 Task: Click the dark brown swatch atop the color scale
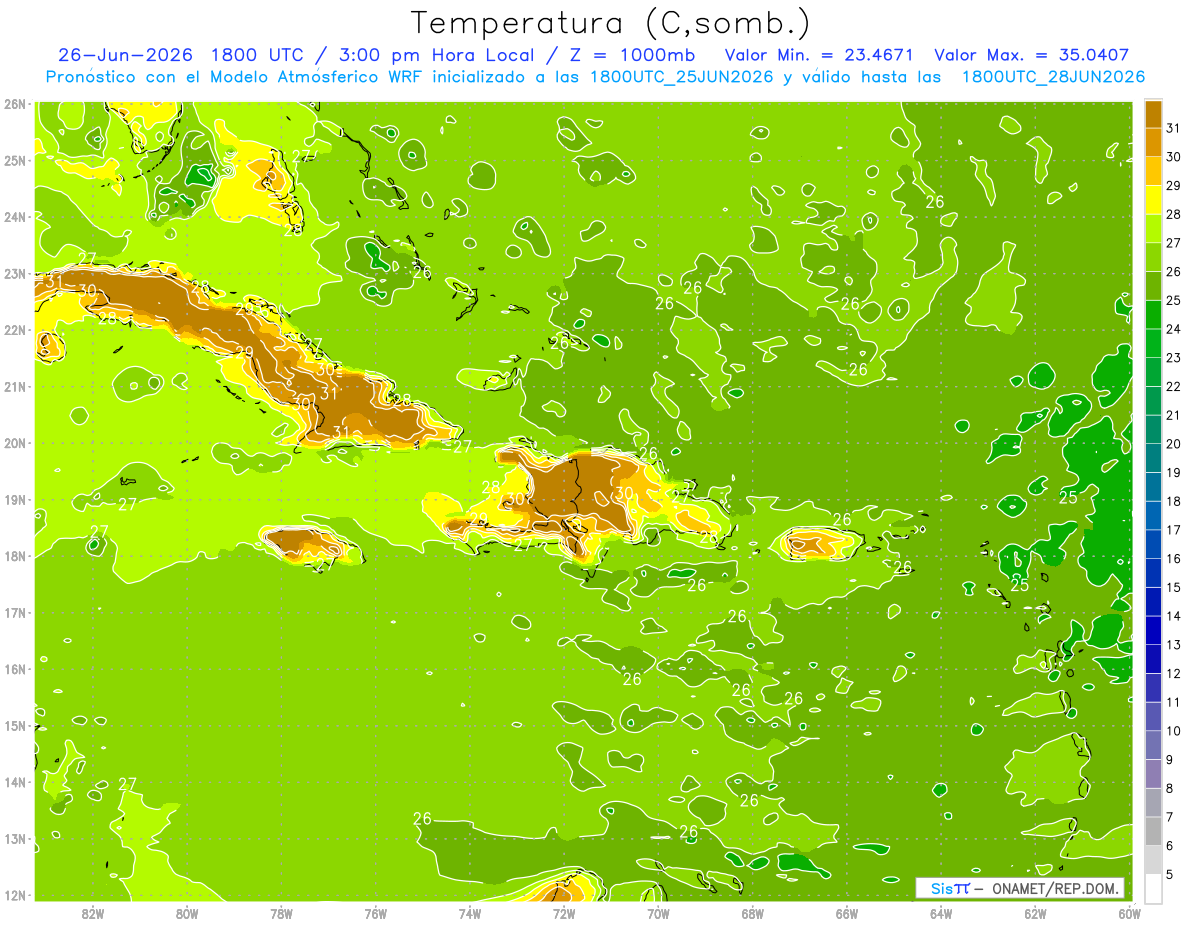click(x=1153, y=113)
